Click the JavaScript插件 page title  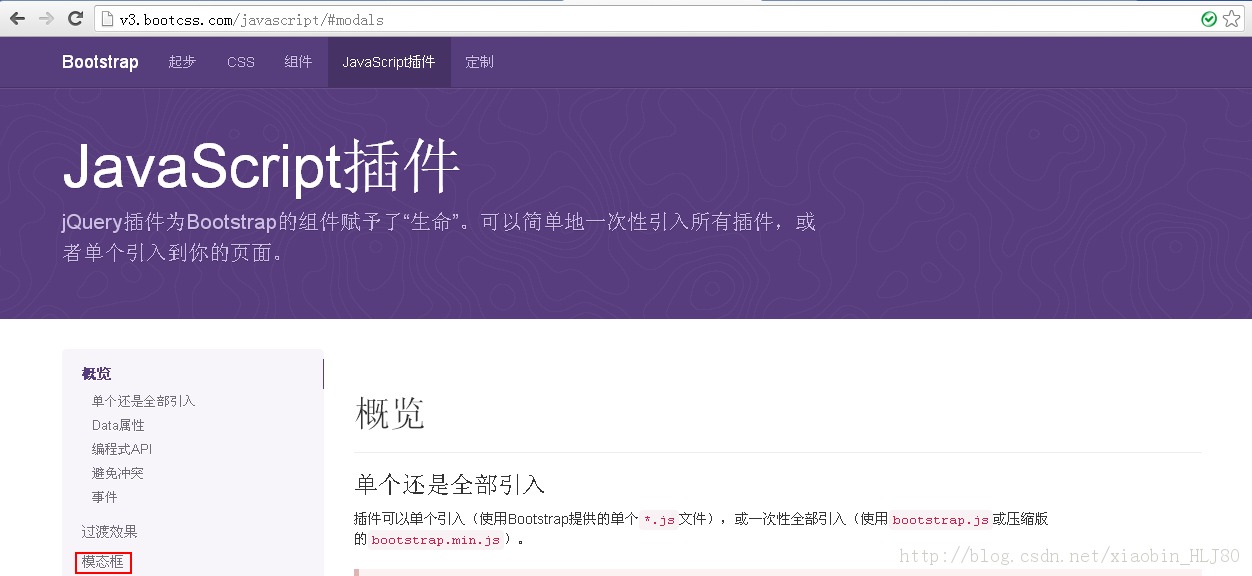(x=261, y=167)
